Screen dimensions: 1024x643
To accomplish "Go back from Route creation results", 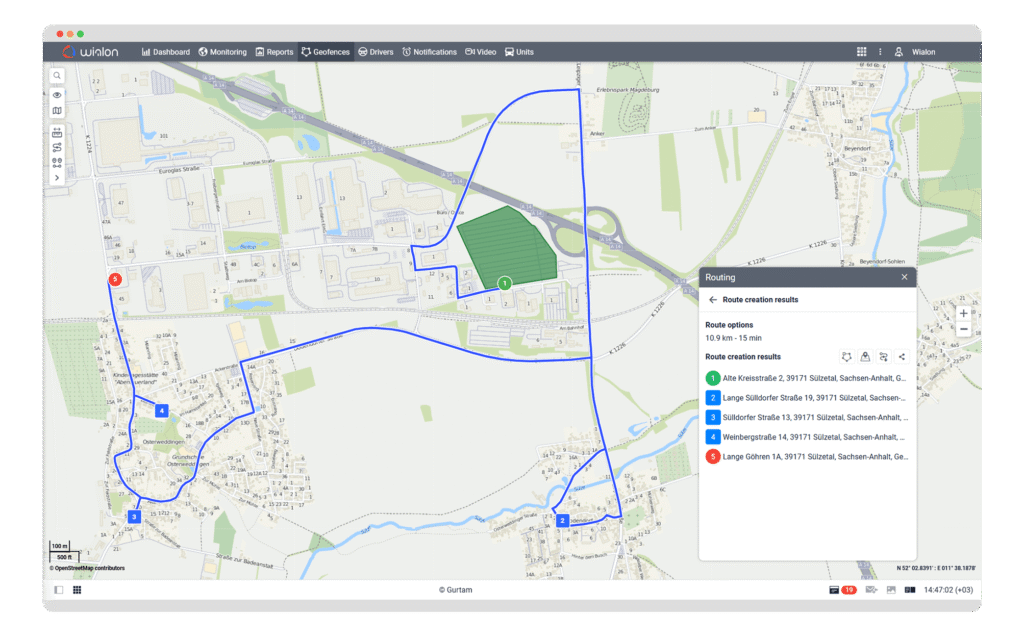I will (713, 300).
